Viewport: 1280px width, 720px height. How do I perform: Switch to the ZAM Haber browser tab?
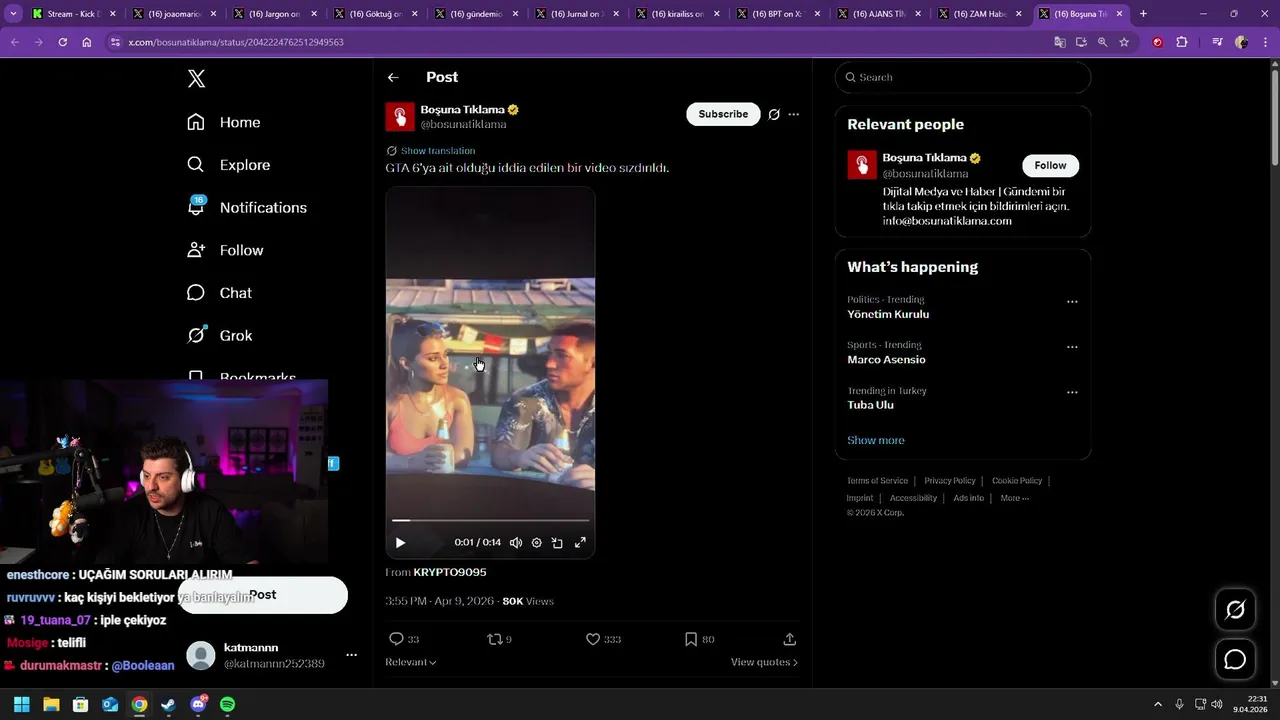(980, 14)
